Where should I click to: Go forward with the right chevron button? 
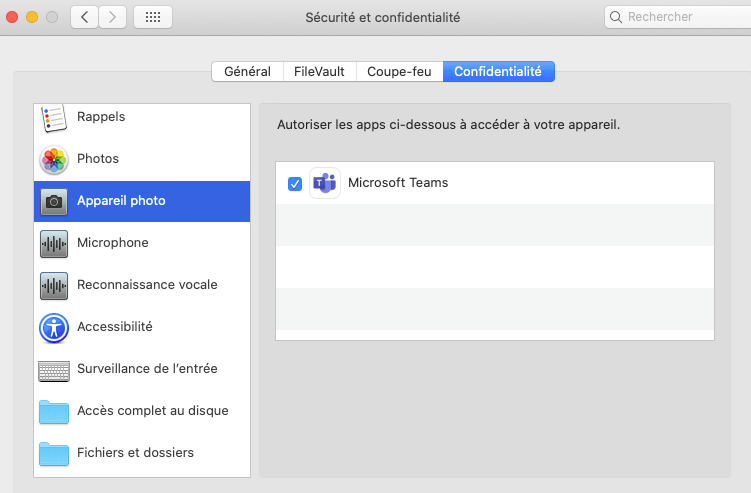pos(113,17)
